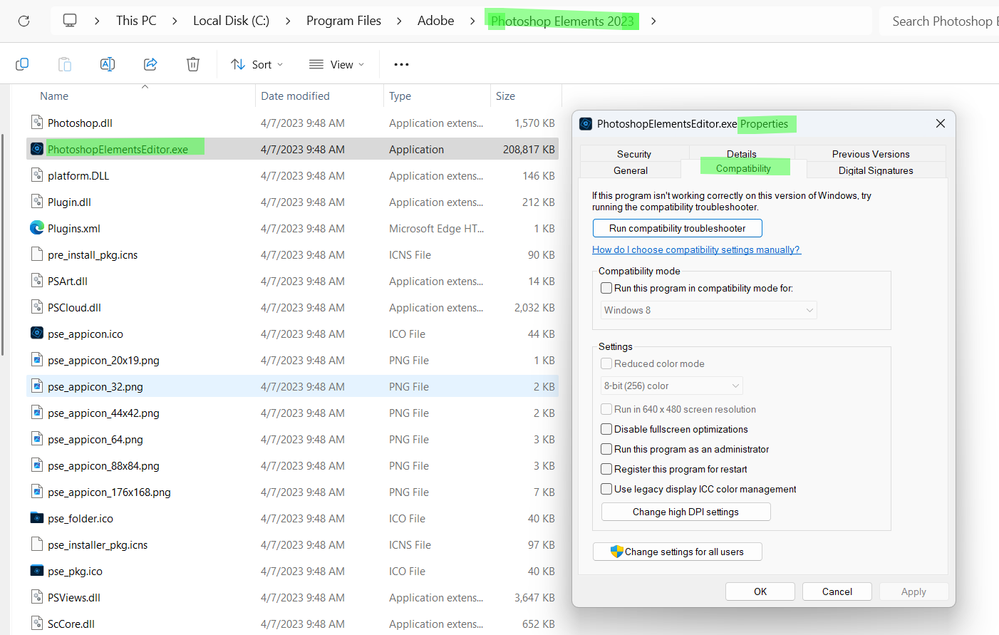Click the Photoshop.dll file icon
999x635 pixels.
(x=37, y=122)
